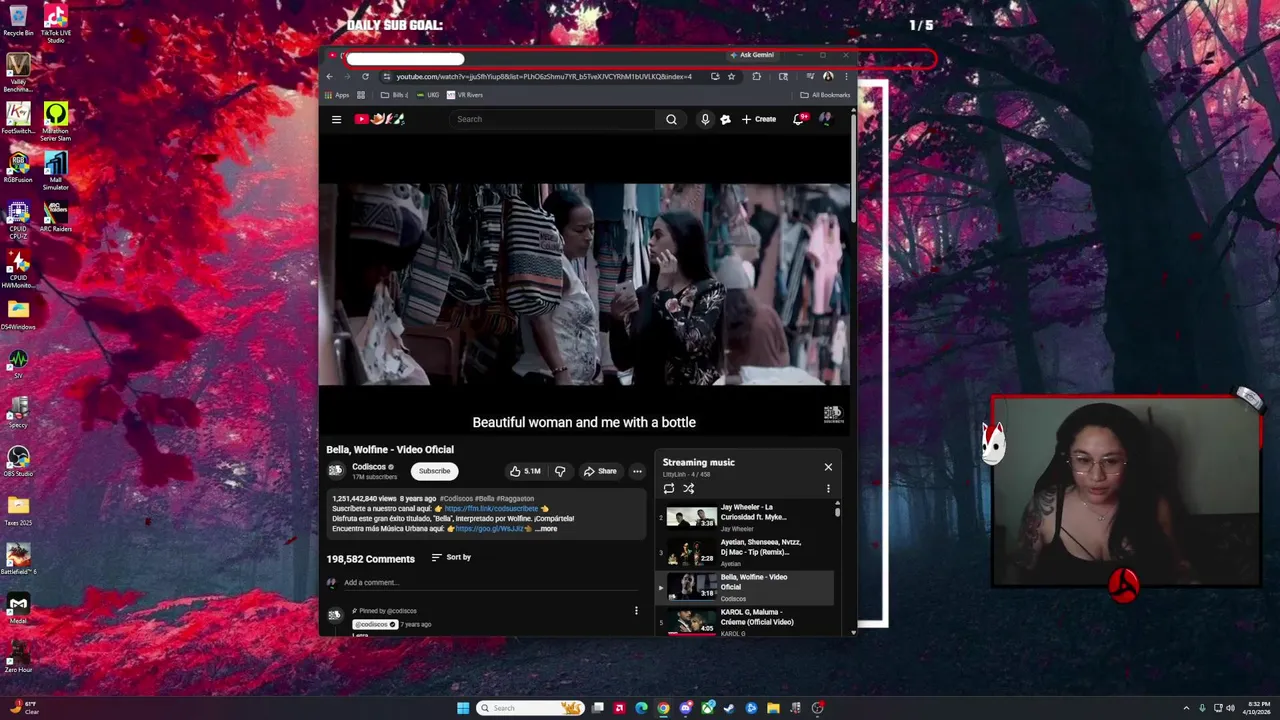The image size is (1280, 720).
Task: Open the Sort by comments dropdown
Action: pos(451,557)
